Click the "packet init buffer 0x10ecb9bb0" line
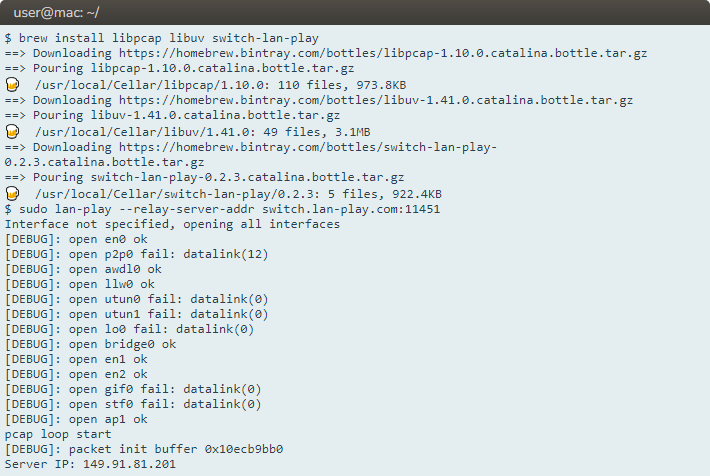Viewport: 710px width, 476px height. click(x=144, y=450)
